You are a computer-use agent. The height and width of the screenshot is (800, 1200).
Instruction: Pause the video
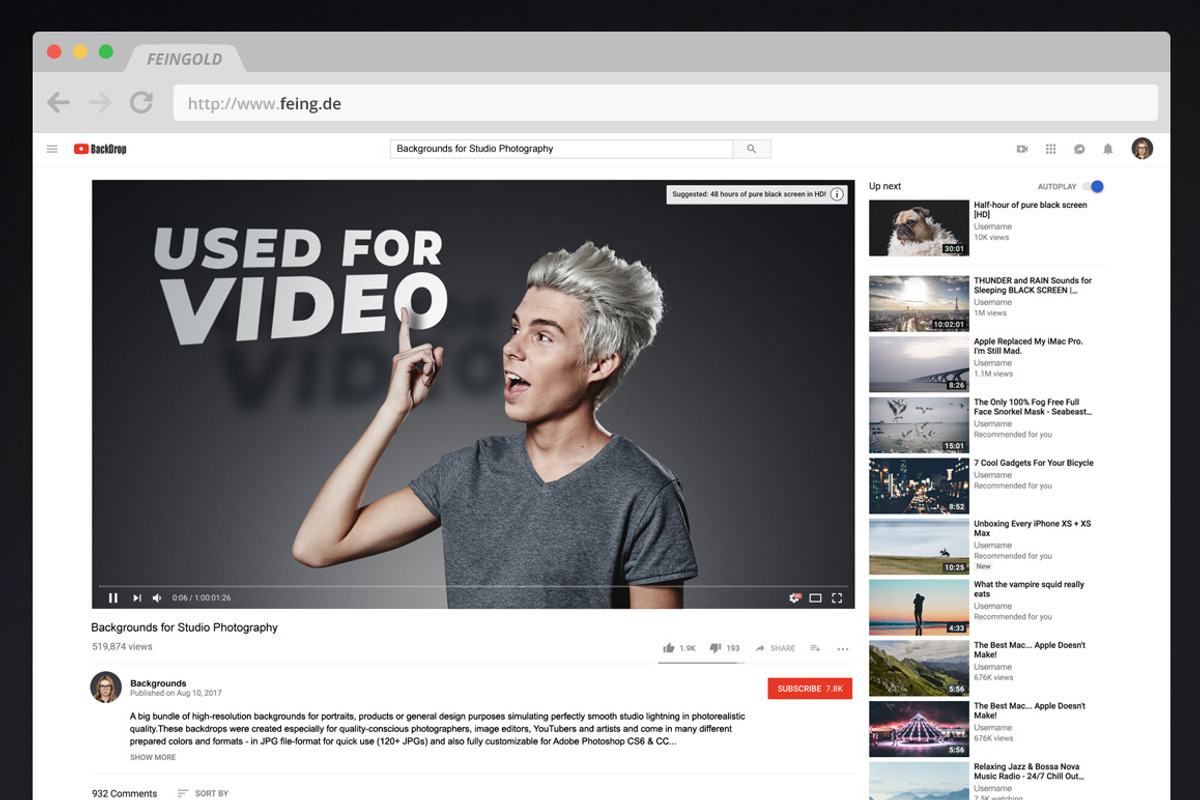coord(113,598)
